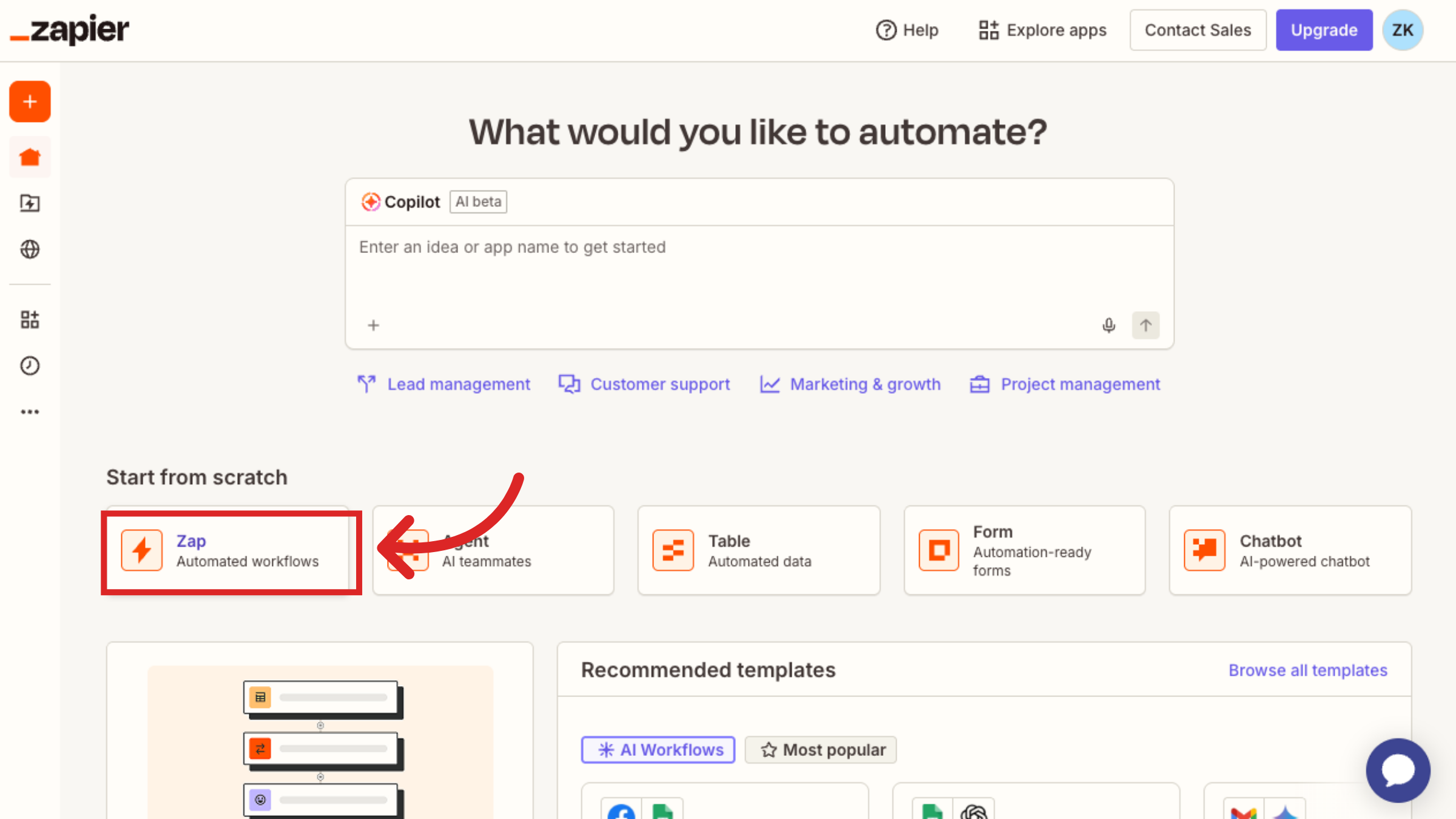Screen dimensions: 1456x819
Task: Switch to the Most popular template filter
Action: [x=820, y=749]
